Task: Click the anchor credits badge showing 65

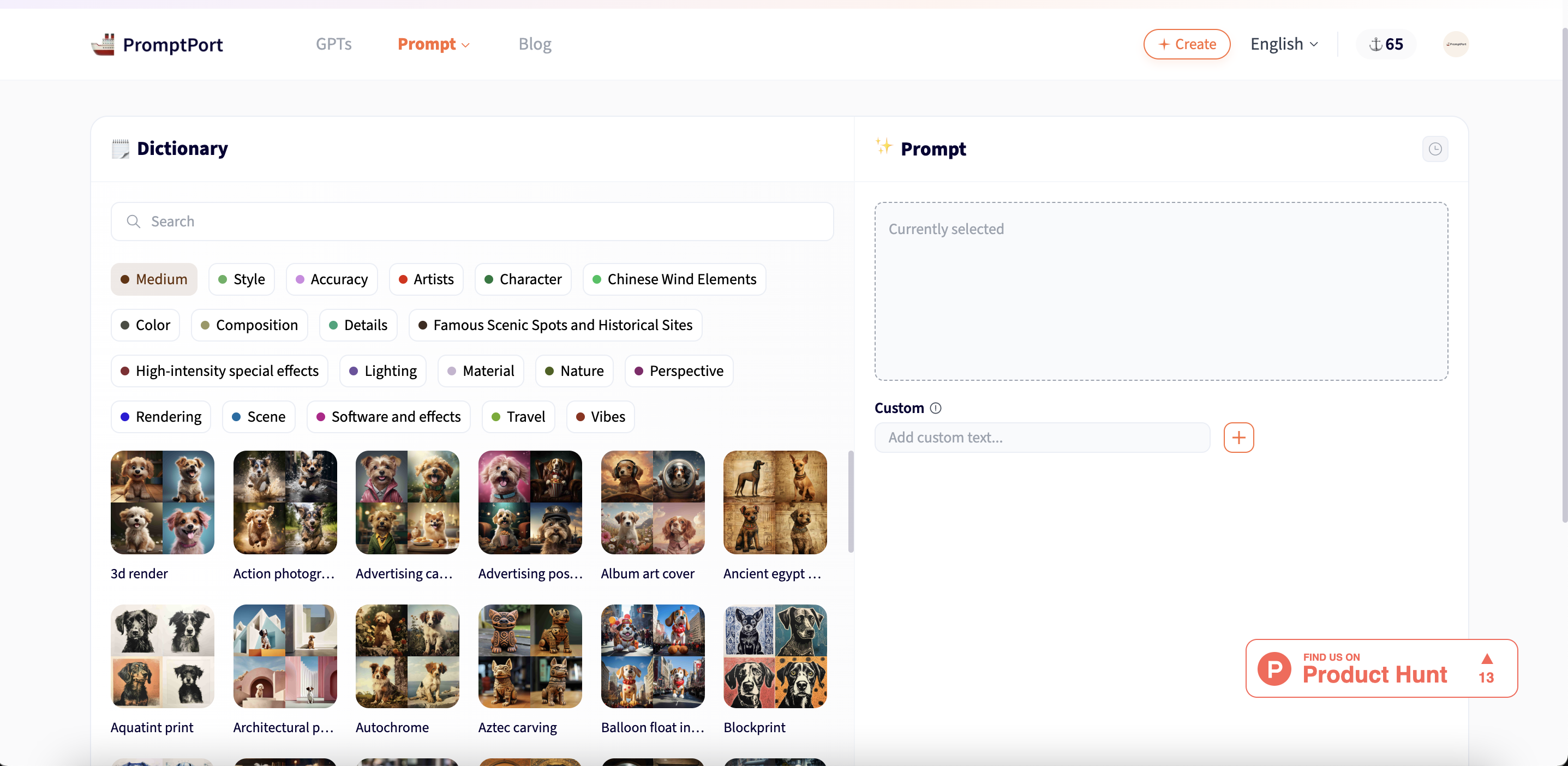Action: tap(1385, 44)
